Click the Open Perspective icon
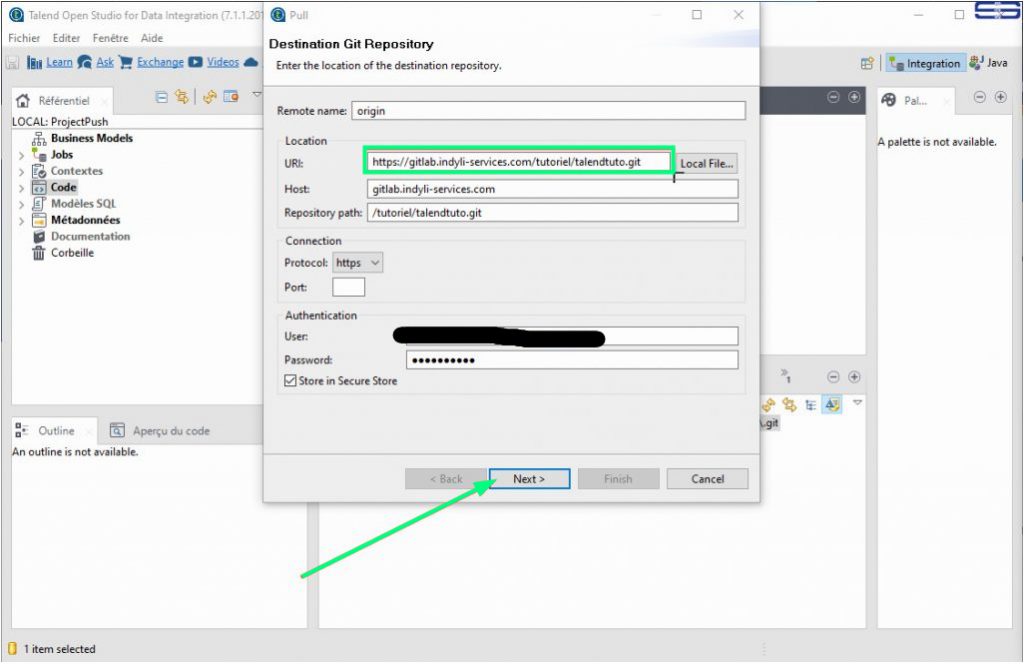 click(x=867, y=63)
